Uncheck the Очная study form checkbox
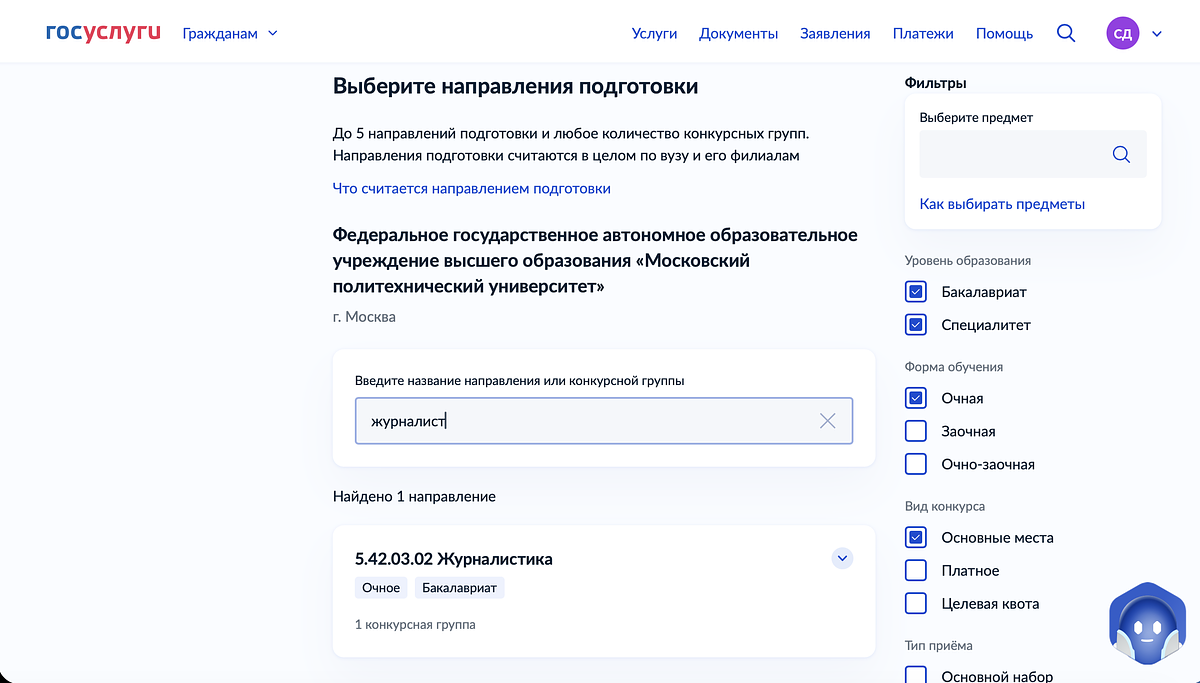The height and width of the screenshot is (683, 1200). coord(916,398)
